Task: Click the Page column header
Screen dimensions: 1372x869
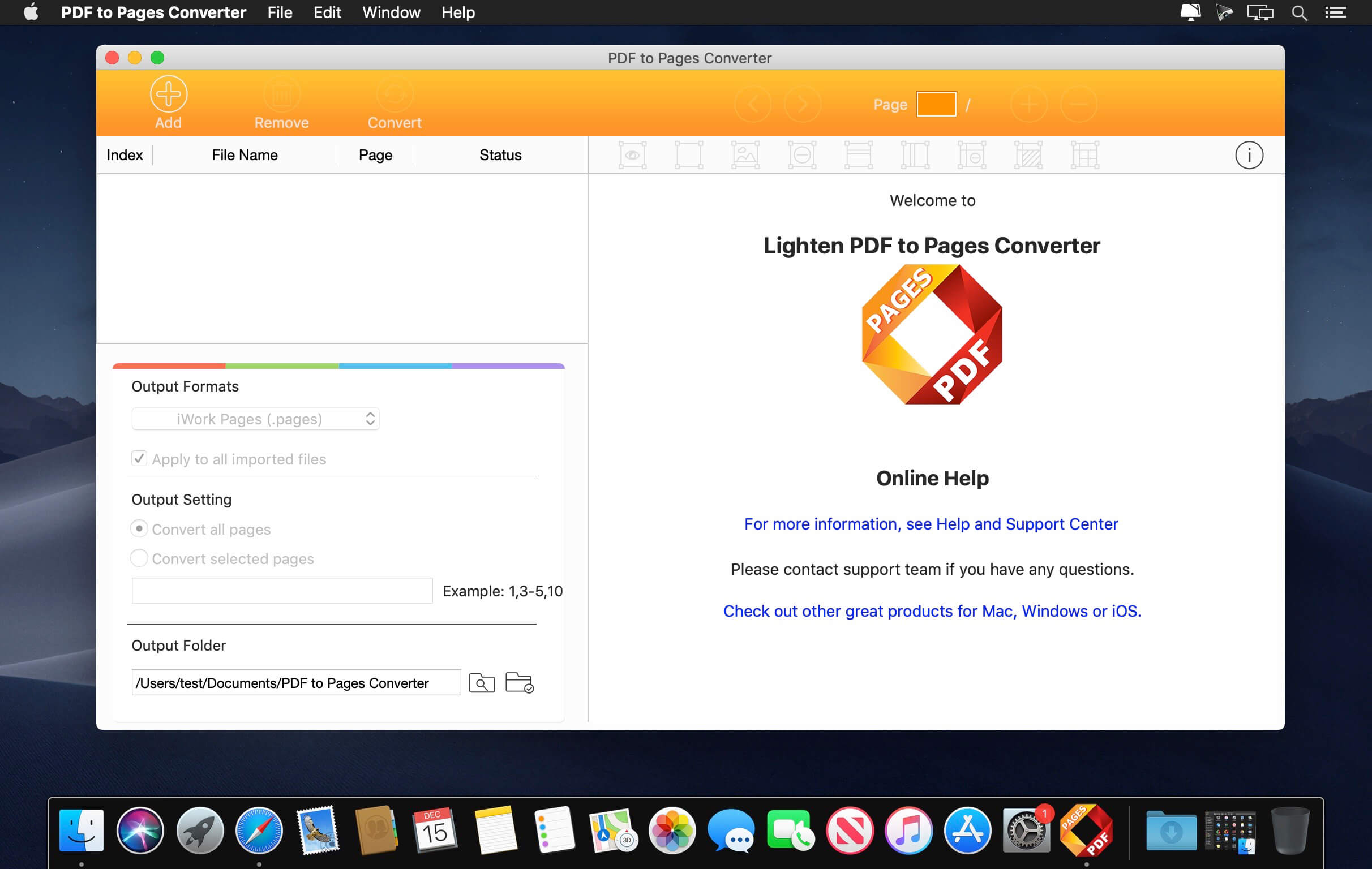Action: point(375,155)
